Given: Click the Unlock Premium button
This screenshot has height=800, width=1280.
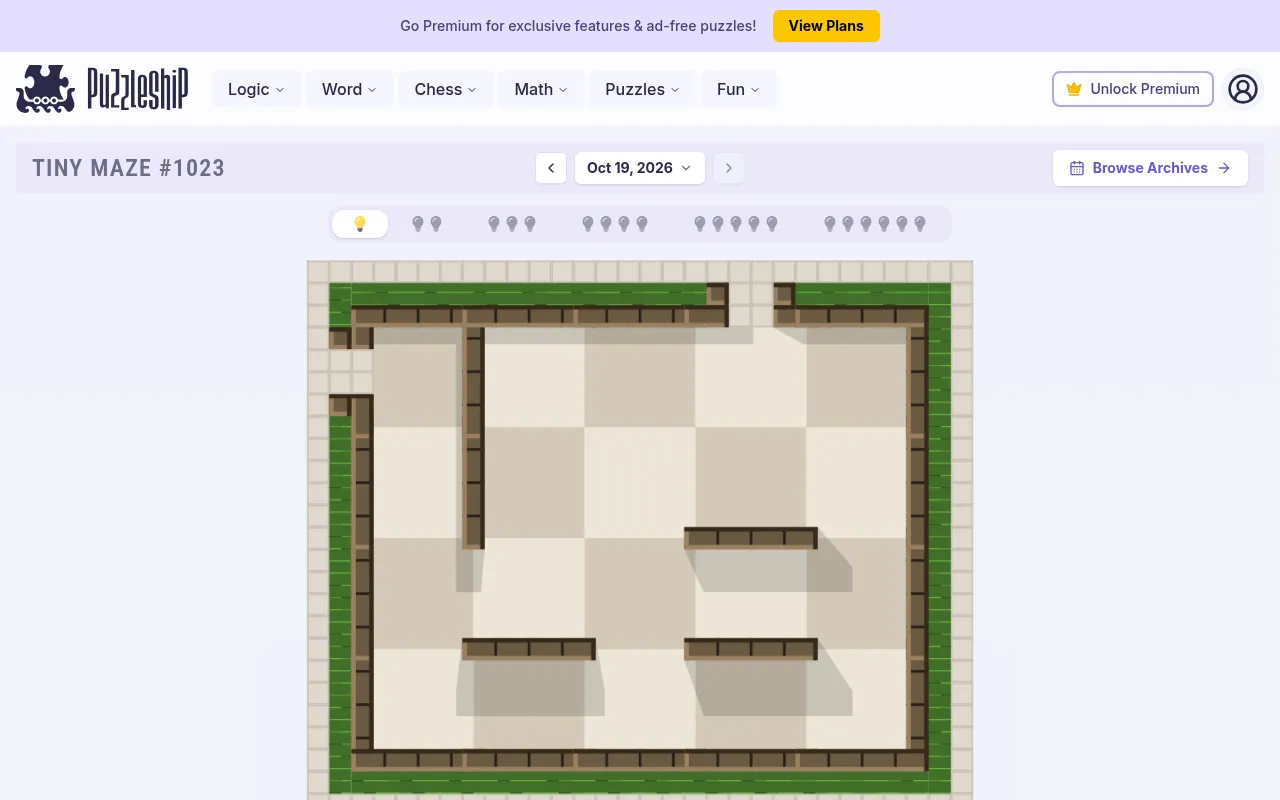Looking at the screenshot, I should pyautogui.click(x=1133, y=89).
